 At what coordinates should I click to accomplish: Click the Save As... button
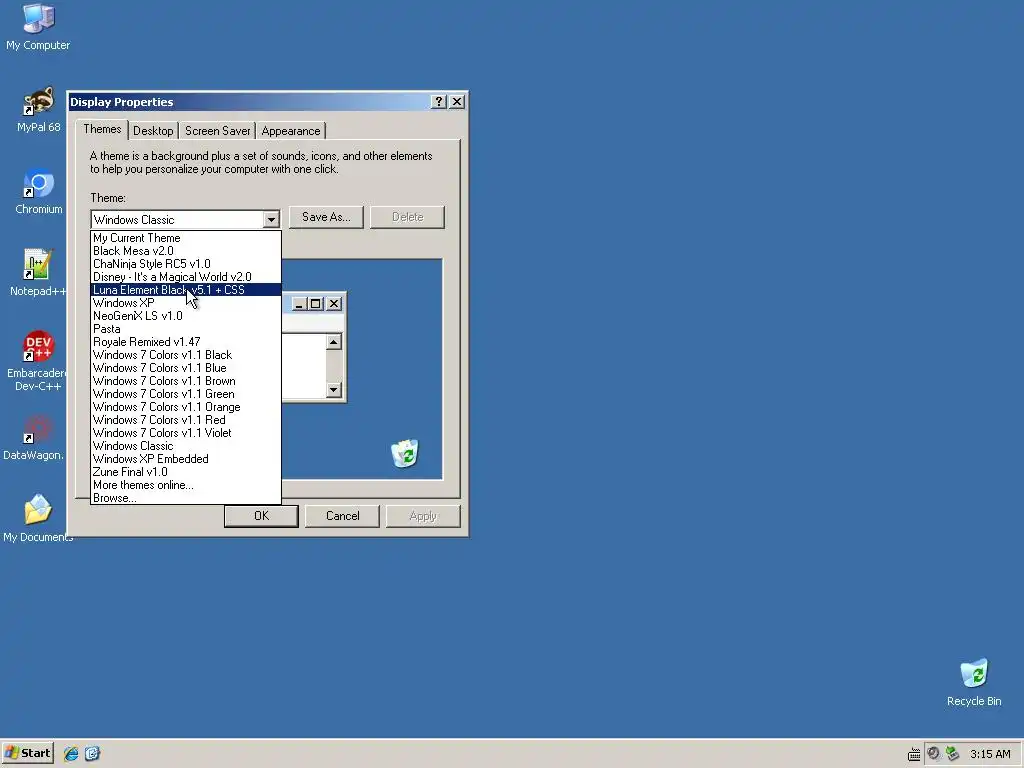(326, 217)
